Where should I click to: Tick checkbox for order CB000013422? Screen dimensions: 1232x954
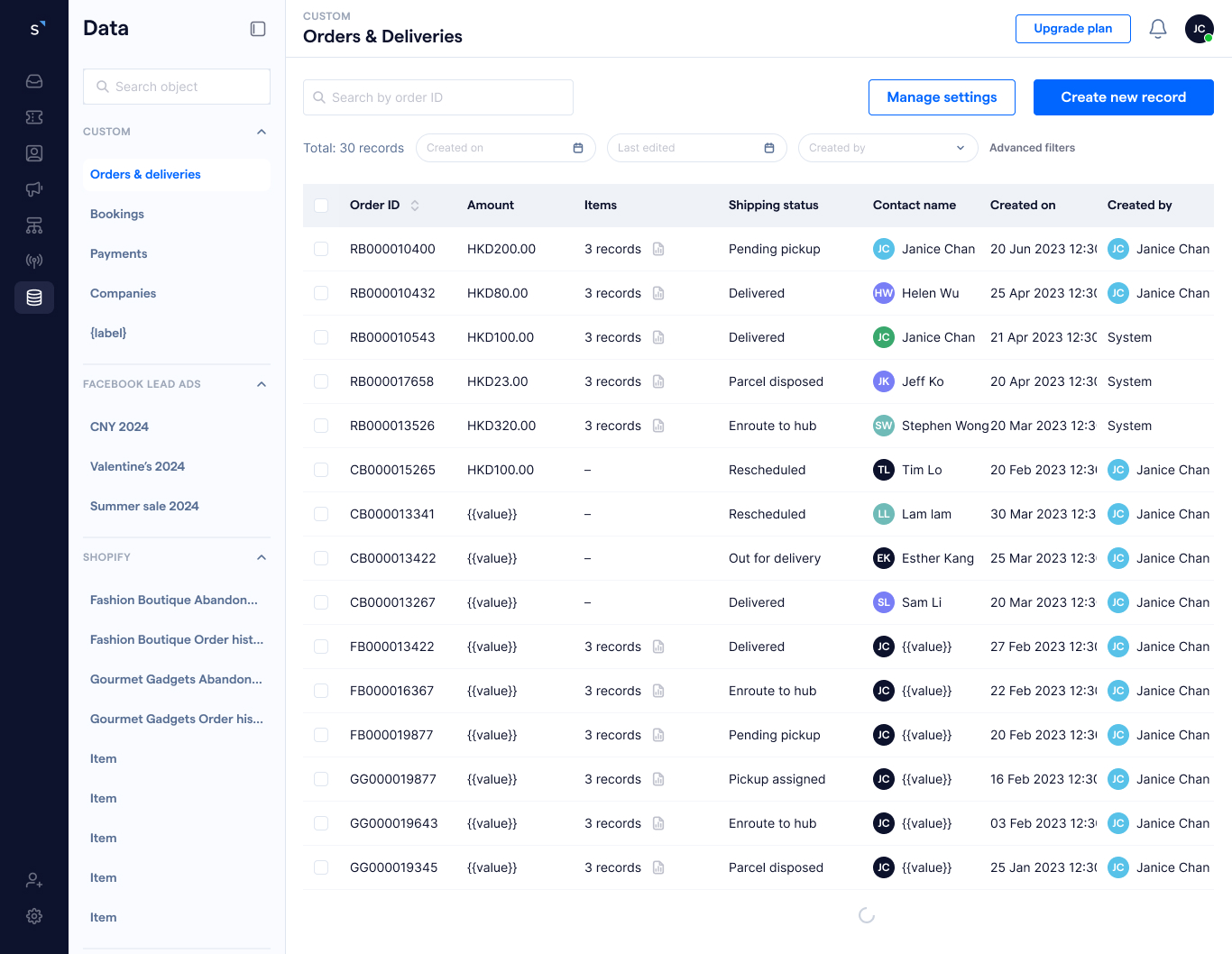(321, 558)
